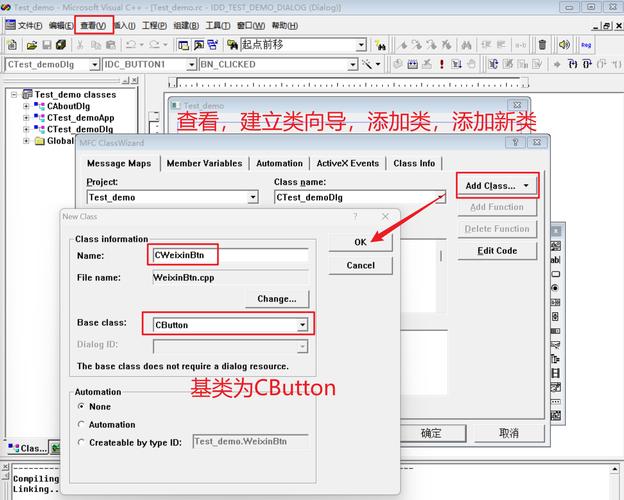The width and height of the screenshot is (624, 500).
Task: Expand the CTest_demoApp class node
Action: tap(26, 118)
